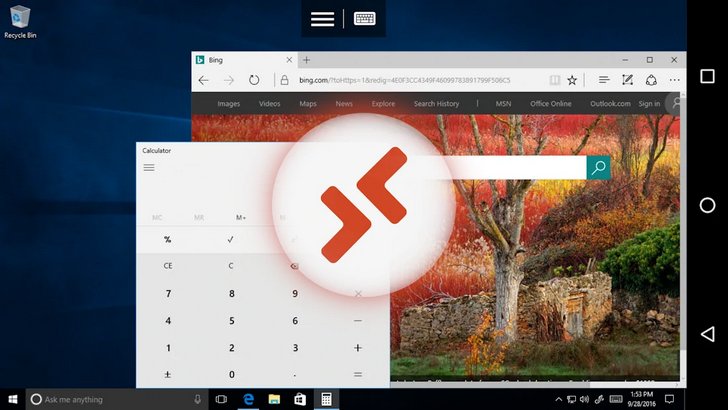
Task: Open the Bing Images link
Action: [228, 104]
